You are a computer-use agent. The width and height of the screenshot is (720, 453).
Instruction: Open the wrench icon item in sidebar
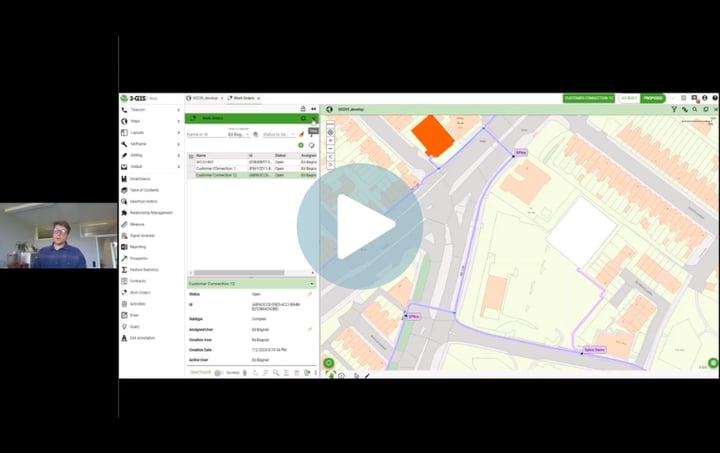tap(124, 144)
